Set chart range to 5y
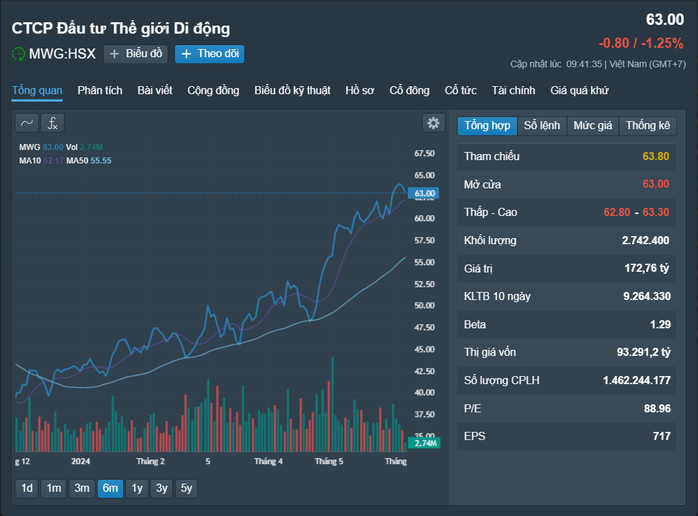This screenshot has height=516, width=698. 186,488
